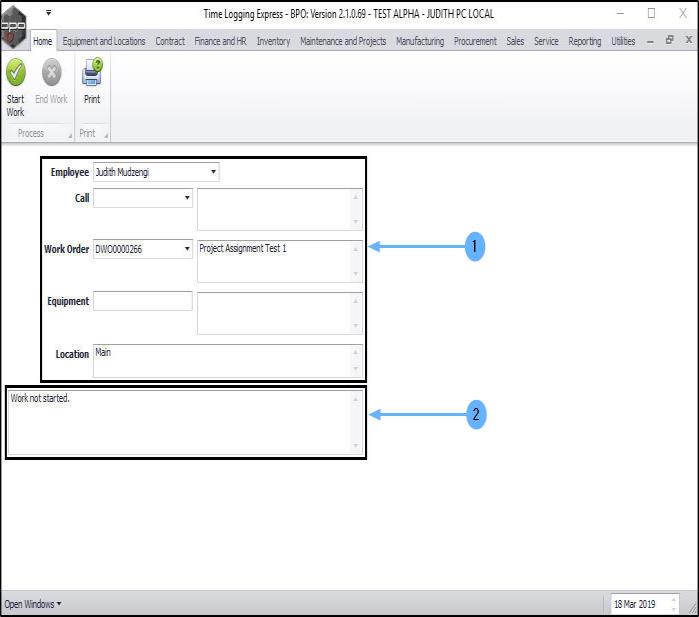This screenshot has width=699, height=617.
Task: Maximize the main application window
Action: pyautogui.click(x=651, y=13)
